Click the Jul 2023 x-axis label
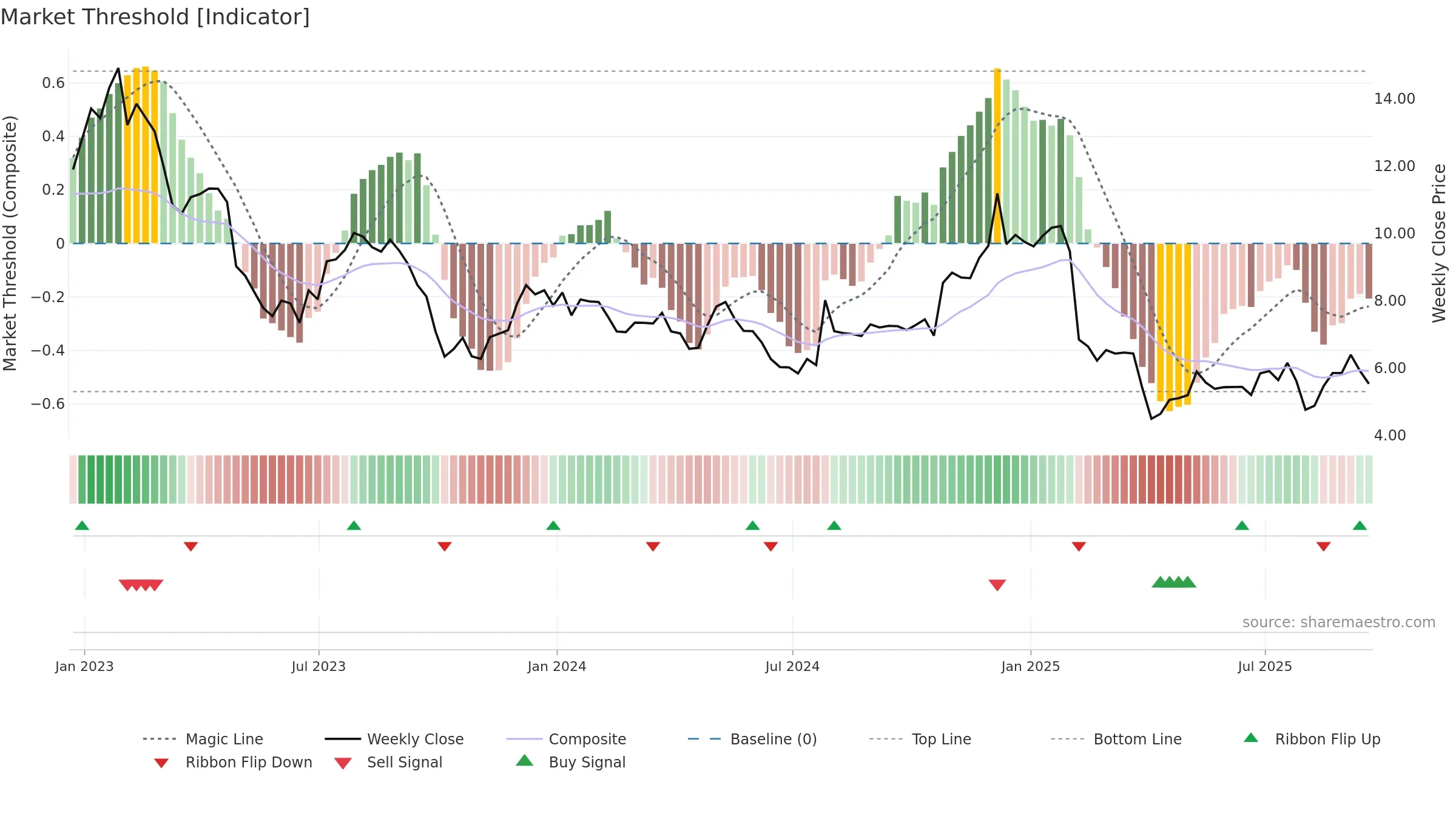This screenshot has height=819, width=1456. point(318,667)
